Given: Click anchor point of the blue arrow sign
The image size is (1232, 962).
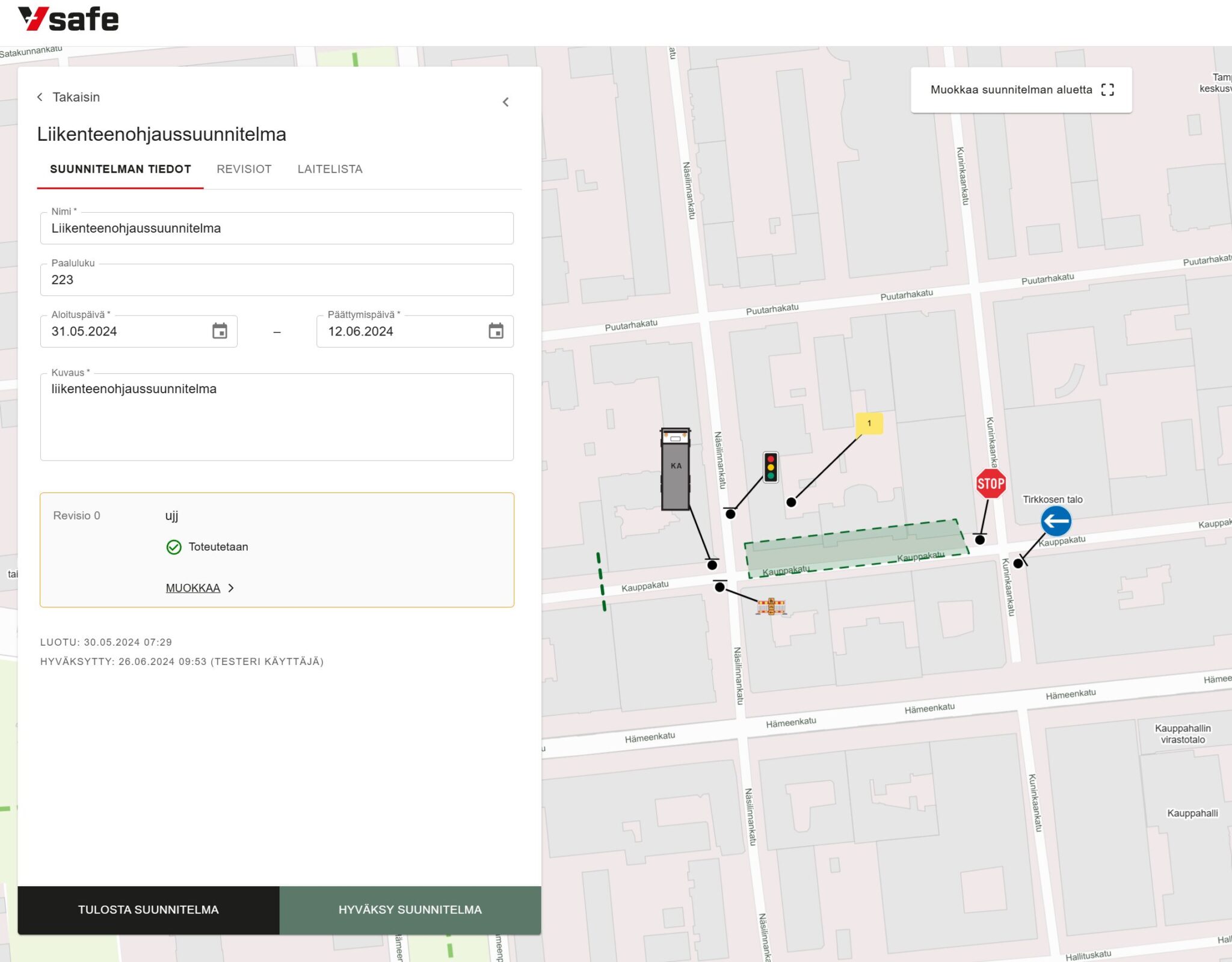Looking at the screenshot, I should pos(1018,563).
